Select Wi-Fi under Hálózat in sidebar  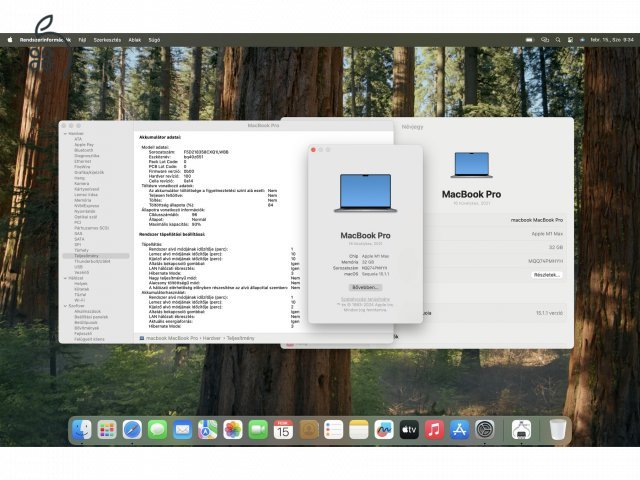tap(80, 300)
